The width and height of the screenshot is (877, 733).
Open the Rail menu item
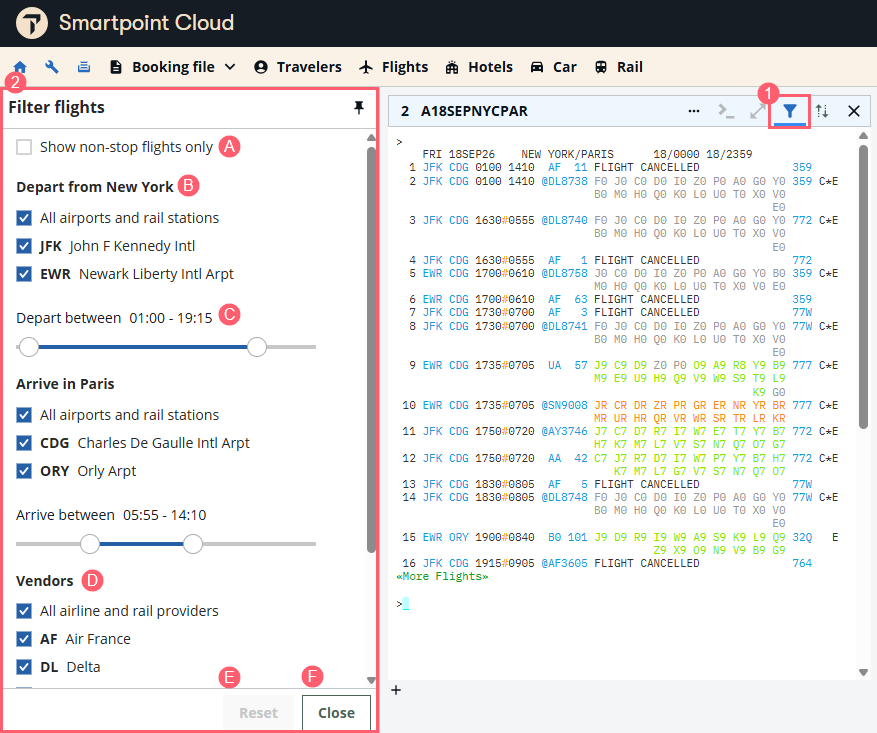point(618,67)
